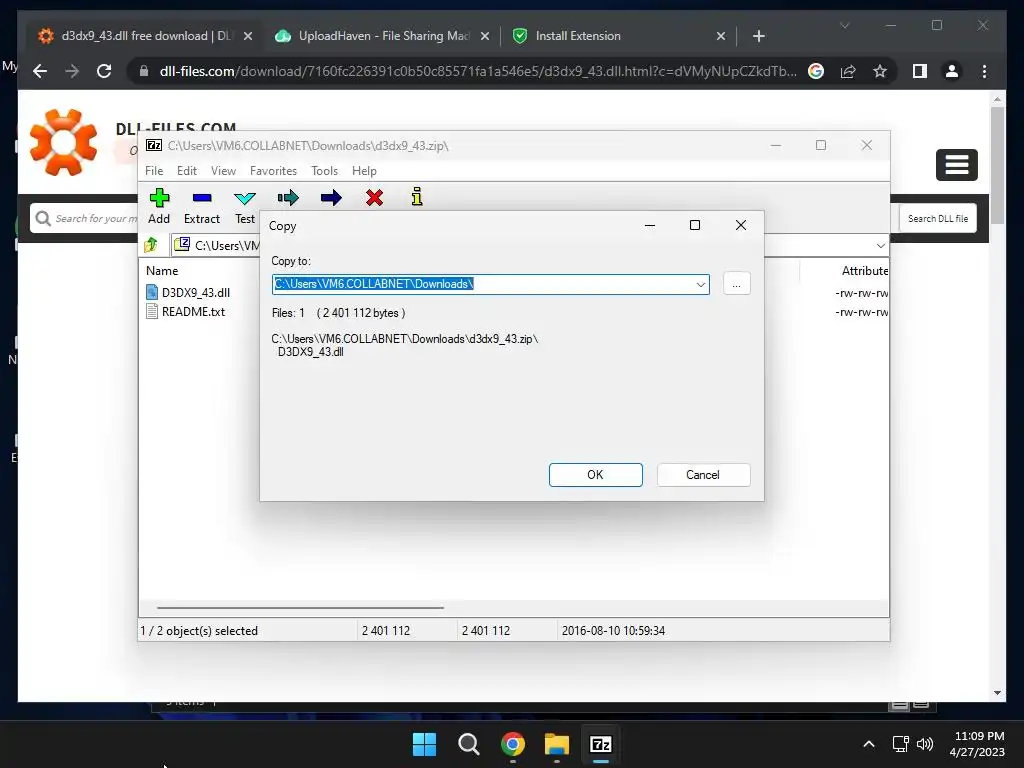Click the Chrome taskbar icon
This screenshot has height=768, width=1024.
coord(513,744)
